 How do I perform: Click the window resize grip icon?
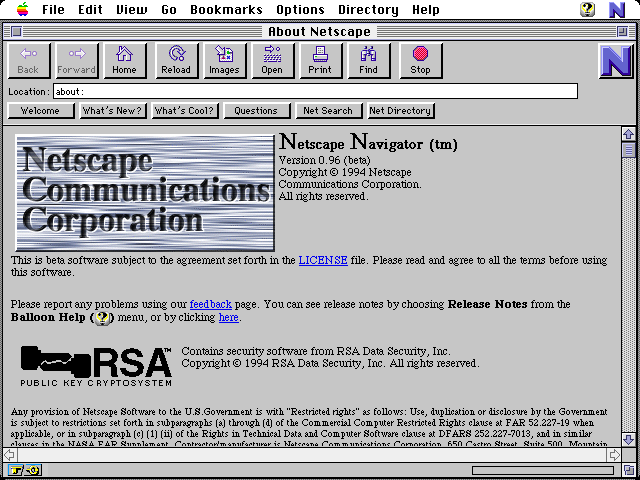tap(629, 470)
